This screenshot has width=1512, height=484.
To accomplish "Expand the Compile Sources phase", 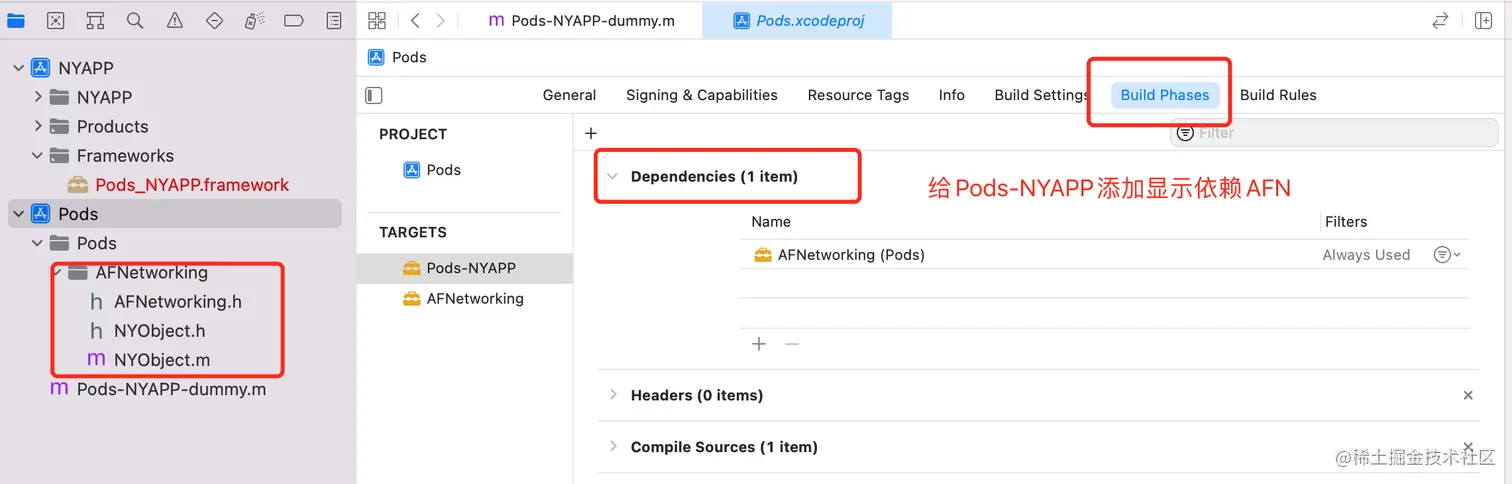I will coord(612,447).
